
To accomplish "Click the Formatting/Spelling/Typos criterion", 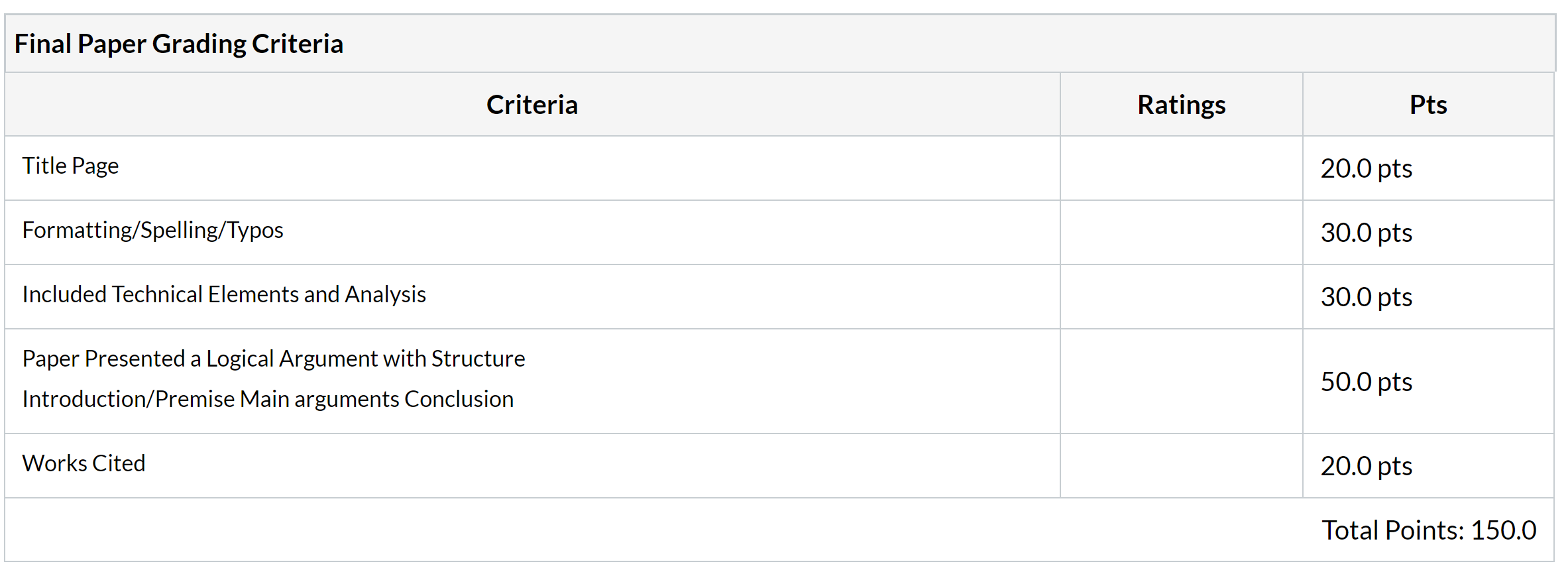I will pos(153,230).
